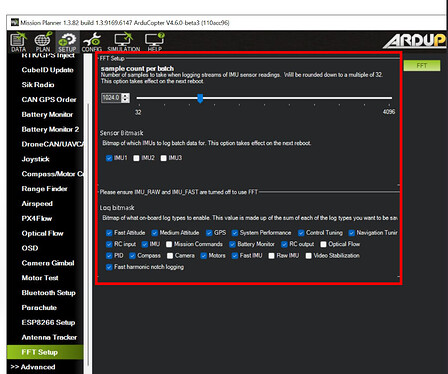
Task: Click the sample count slider handle
Action: pyautogui.click(x=200, y=98)
